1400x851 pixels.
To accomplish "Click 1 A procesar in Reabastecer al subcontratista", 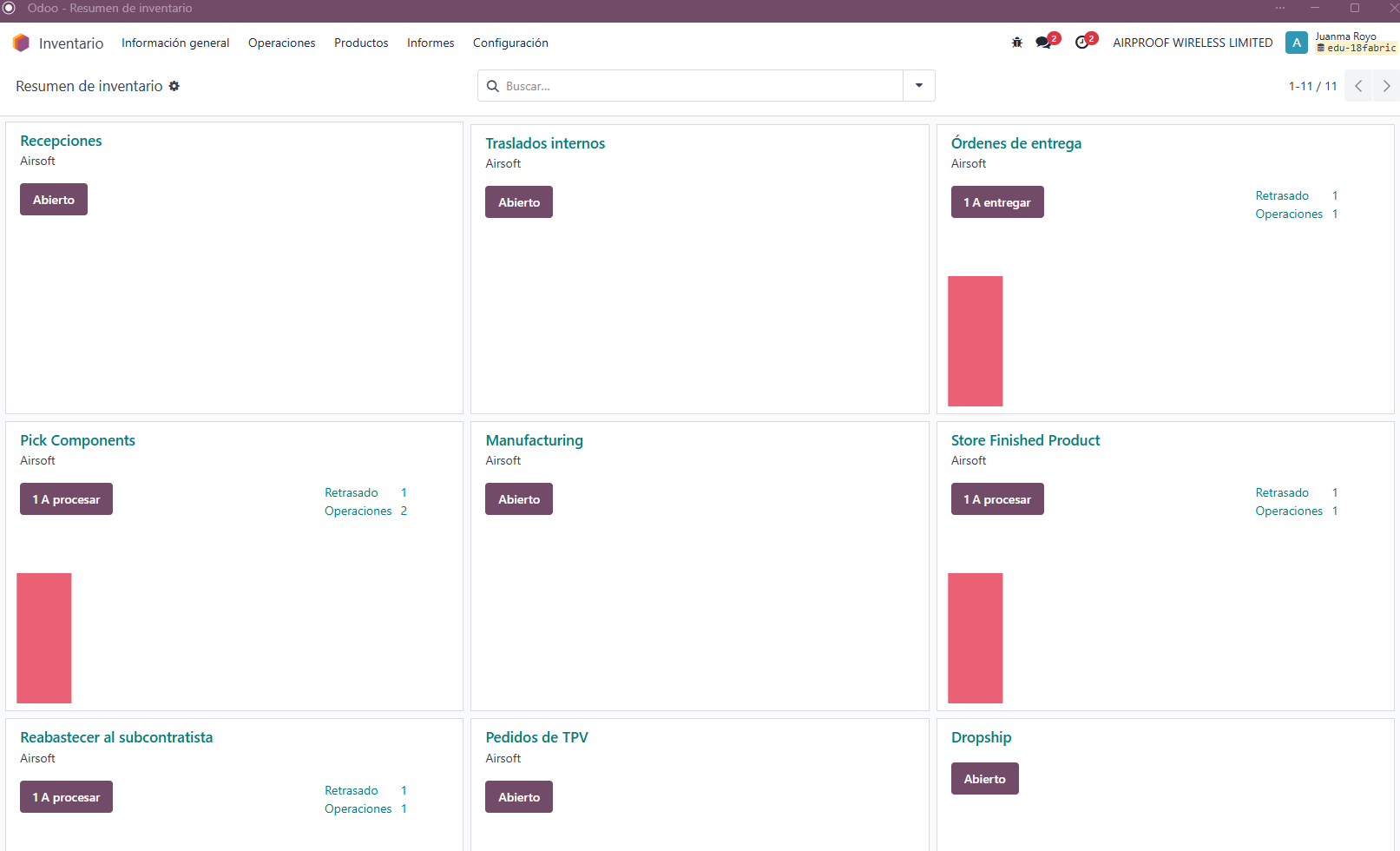I will point(66,797).
